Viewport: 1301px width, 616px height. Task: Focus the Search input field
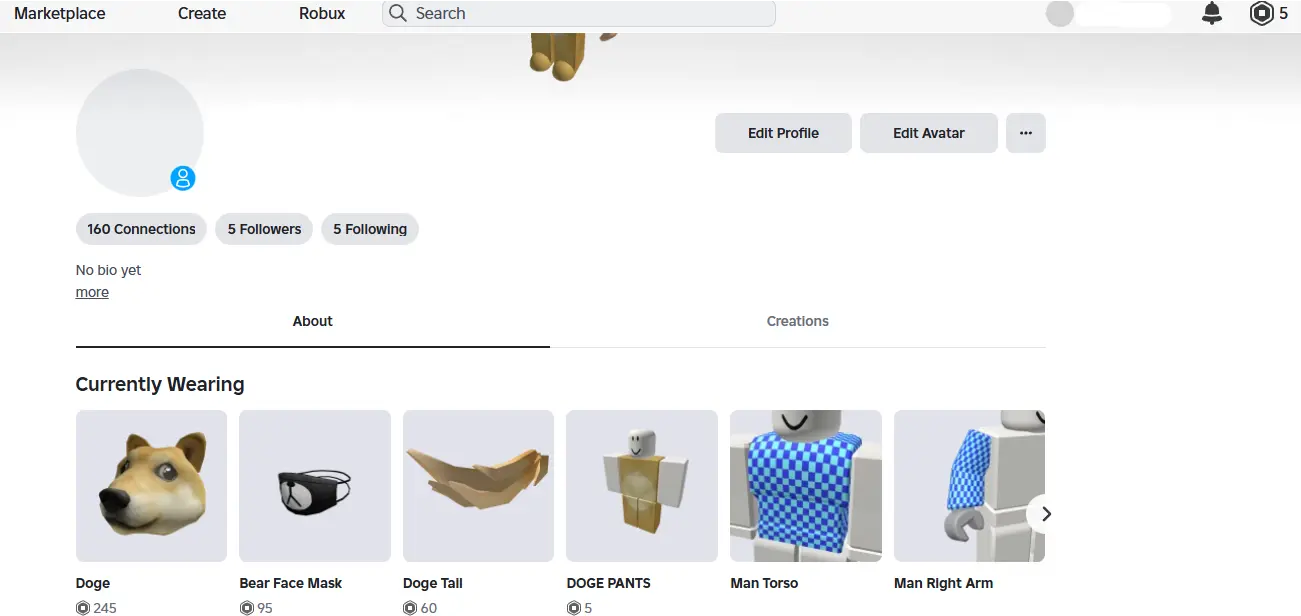pos(578,13)
